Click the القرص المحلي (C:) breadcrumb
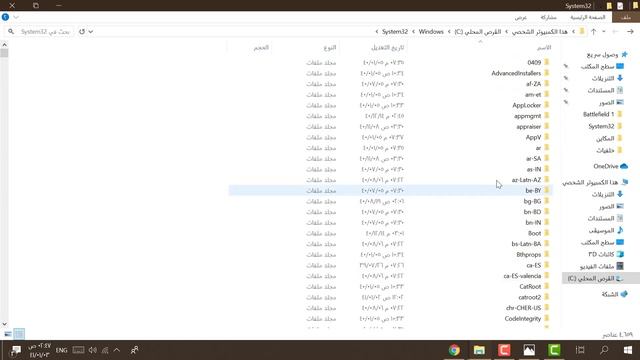 [x=478, y=31]
